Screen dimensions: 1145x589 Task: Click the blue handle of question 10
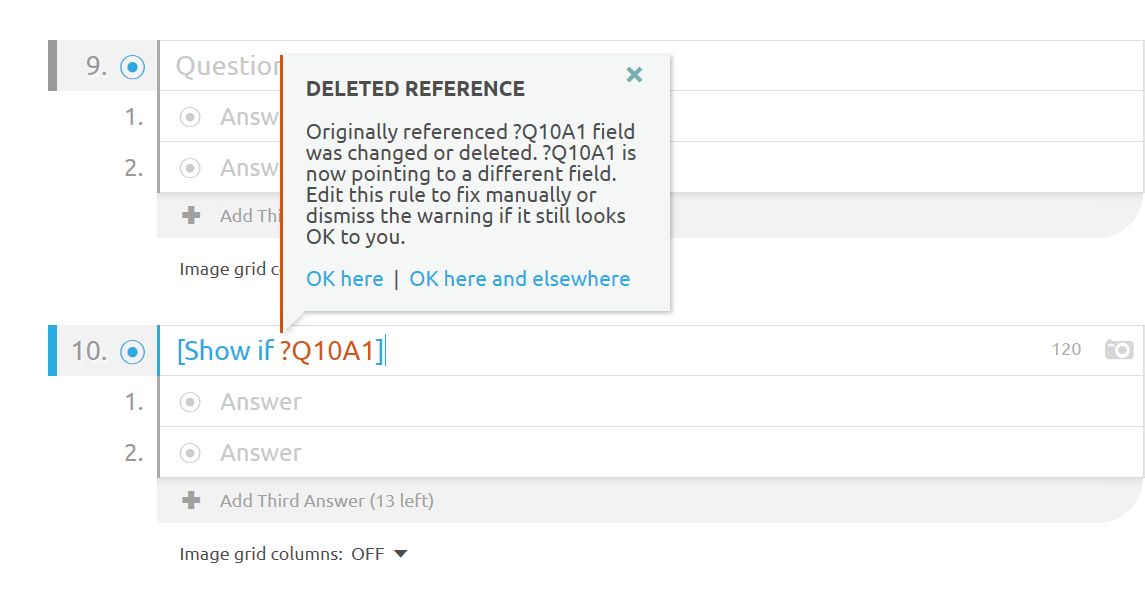pos(52,351)
